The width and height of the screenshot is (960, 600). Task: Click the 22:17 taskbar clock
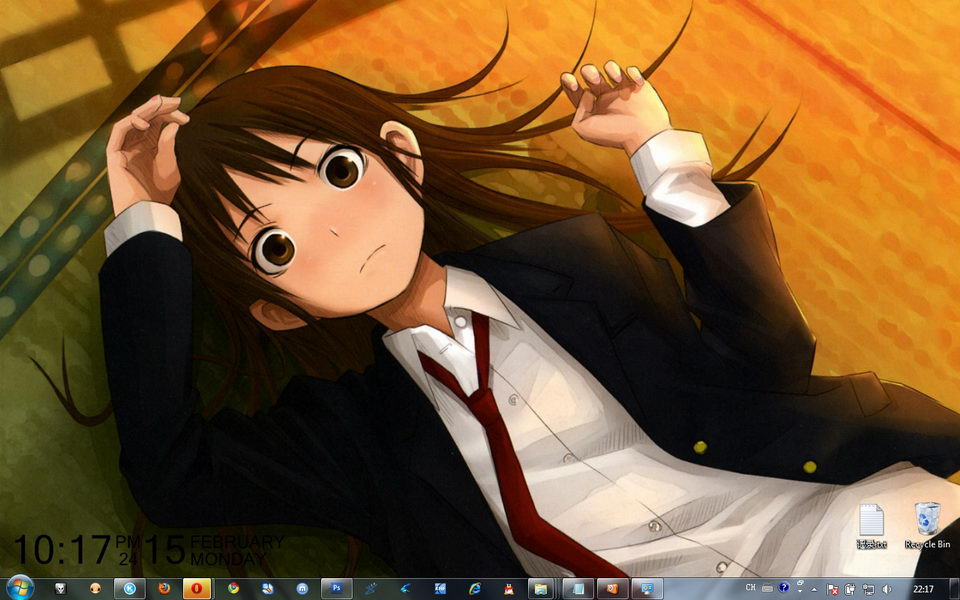pyautogui.click(x=923, y=589)
